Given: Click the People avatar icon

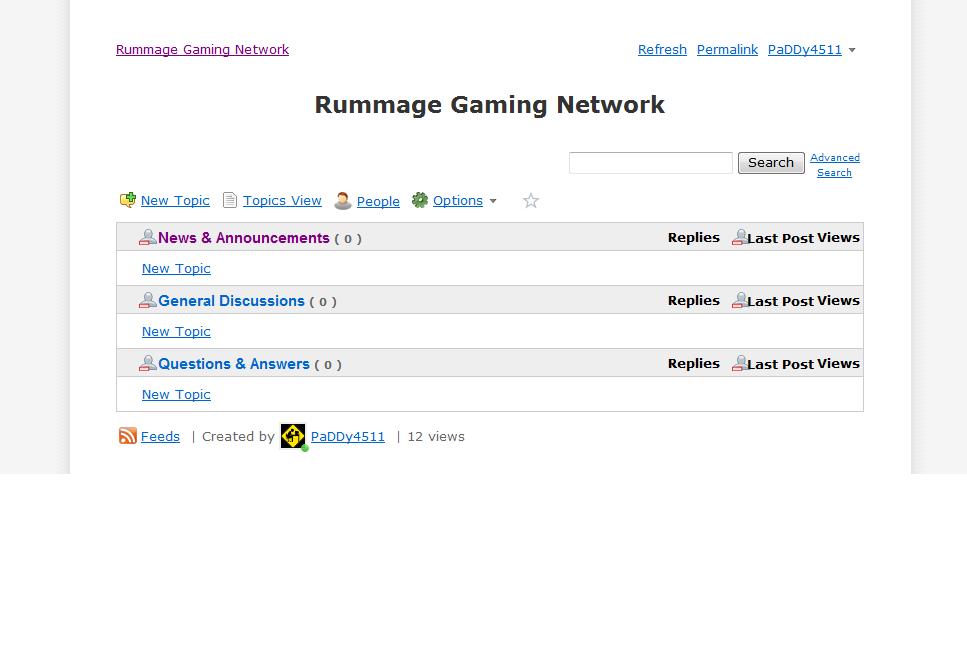Looking at the screenshot, I should pyautogui.click(x=343, y=201).
